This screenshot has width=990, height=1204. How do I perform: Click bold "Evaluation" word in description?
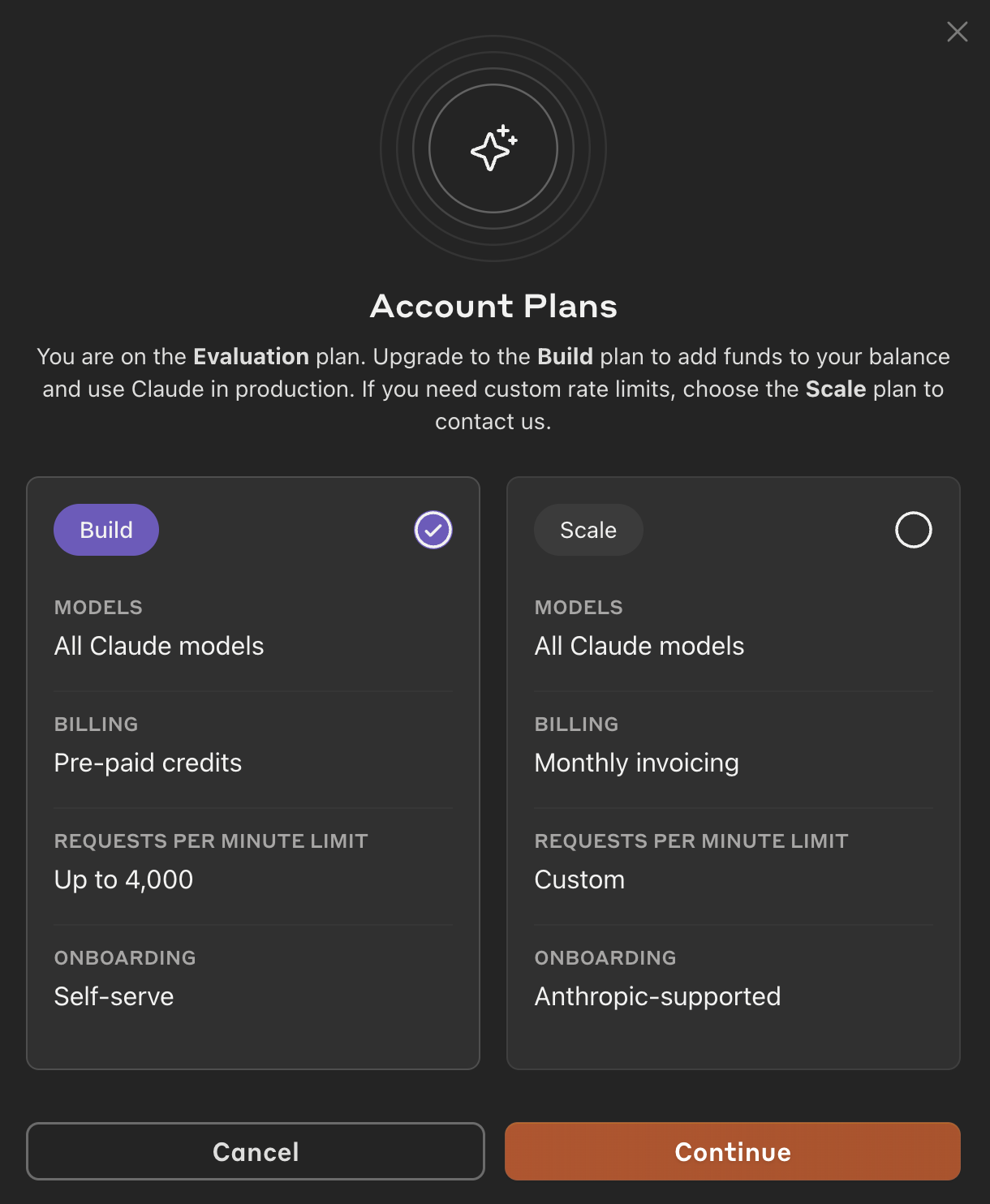251,357
